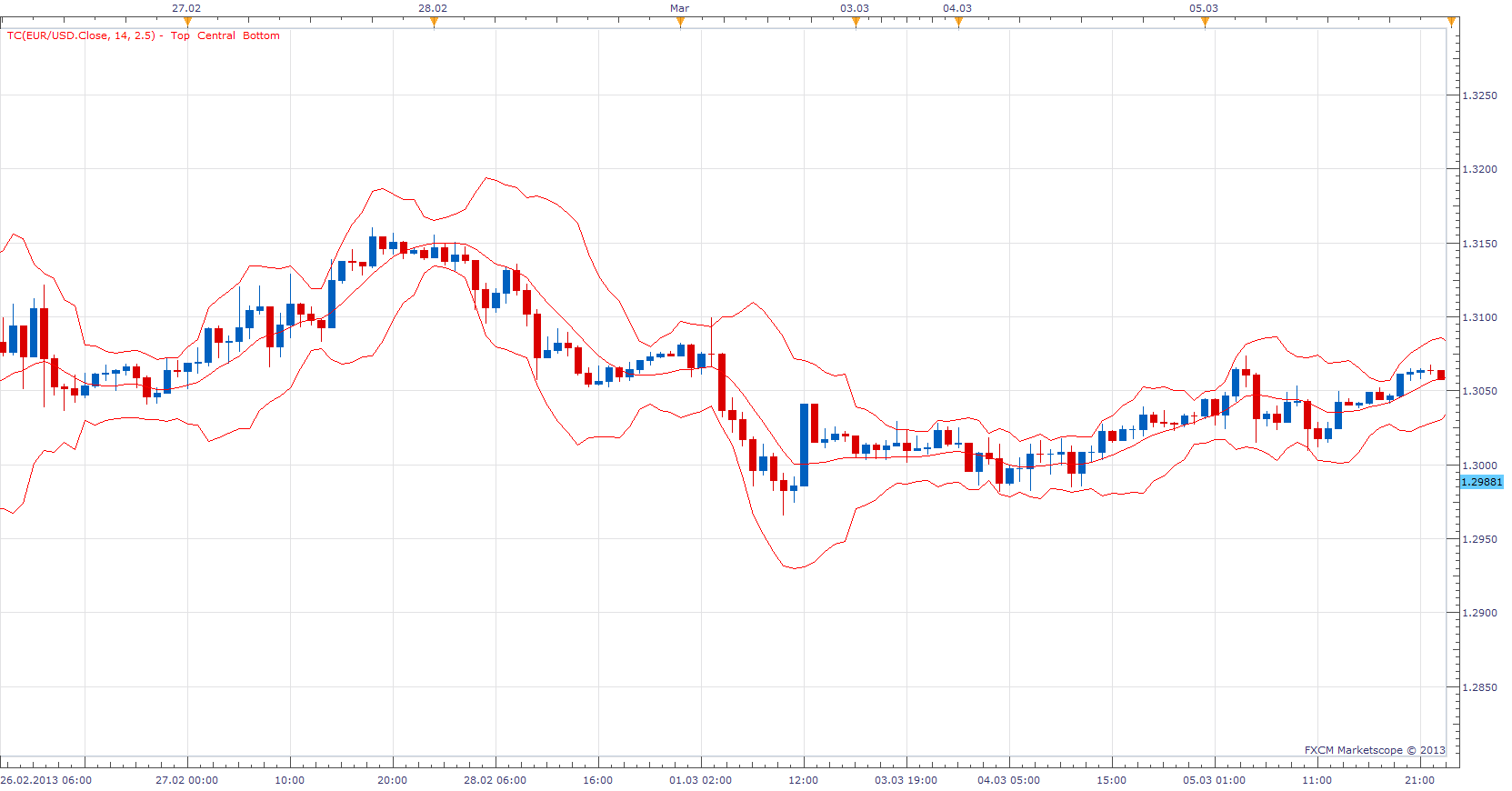Click the Mar label on the top axis
1512x791 pixels.
tap(680, 8)
